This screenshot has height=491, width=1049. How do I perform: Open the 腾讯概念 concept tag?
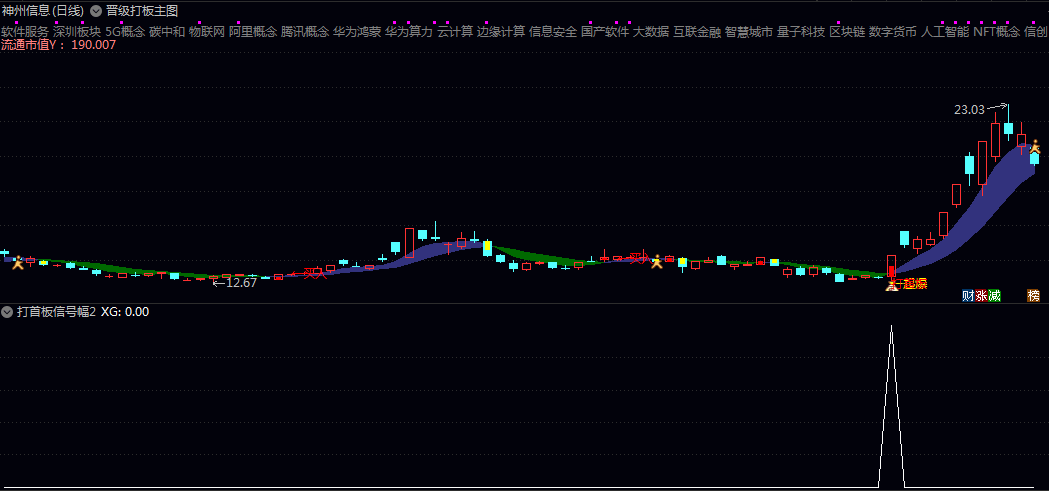pos(305,31)
